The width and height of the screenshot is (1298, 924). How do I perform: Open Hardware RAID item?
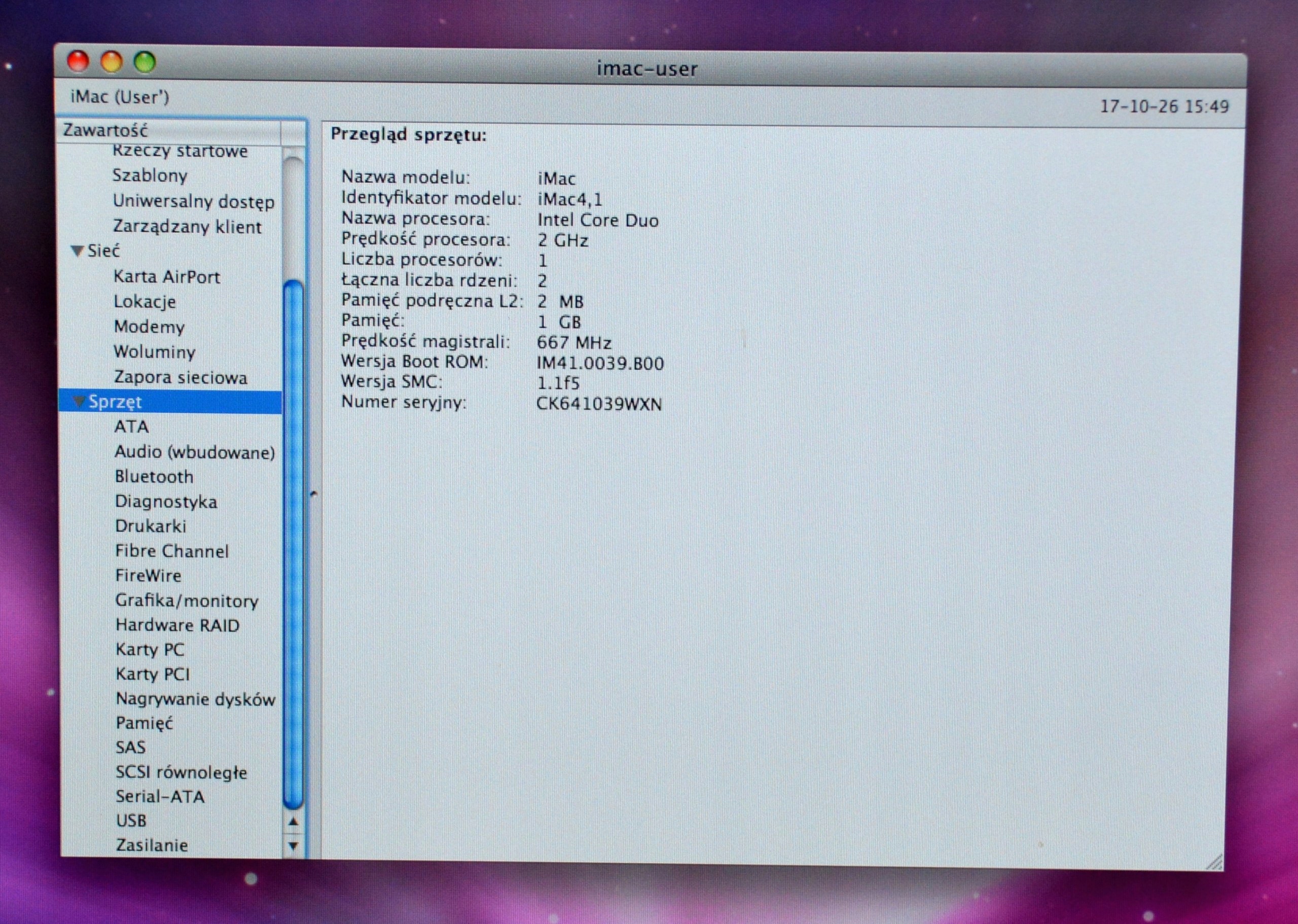coord(177,625)
